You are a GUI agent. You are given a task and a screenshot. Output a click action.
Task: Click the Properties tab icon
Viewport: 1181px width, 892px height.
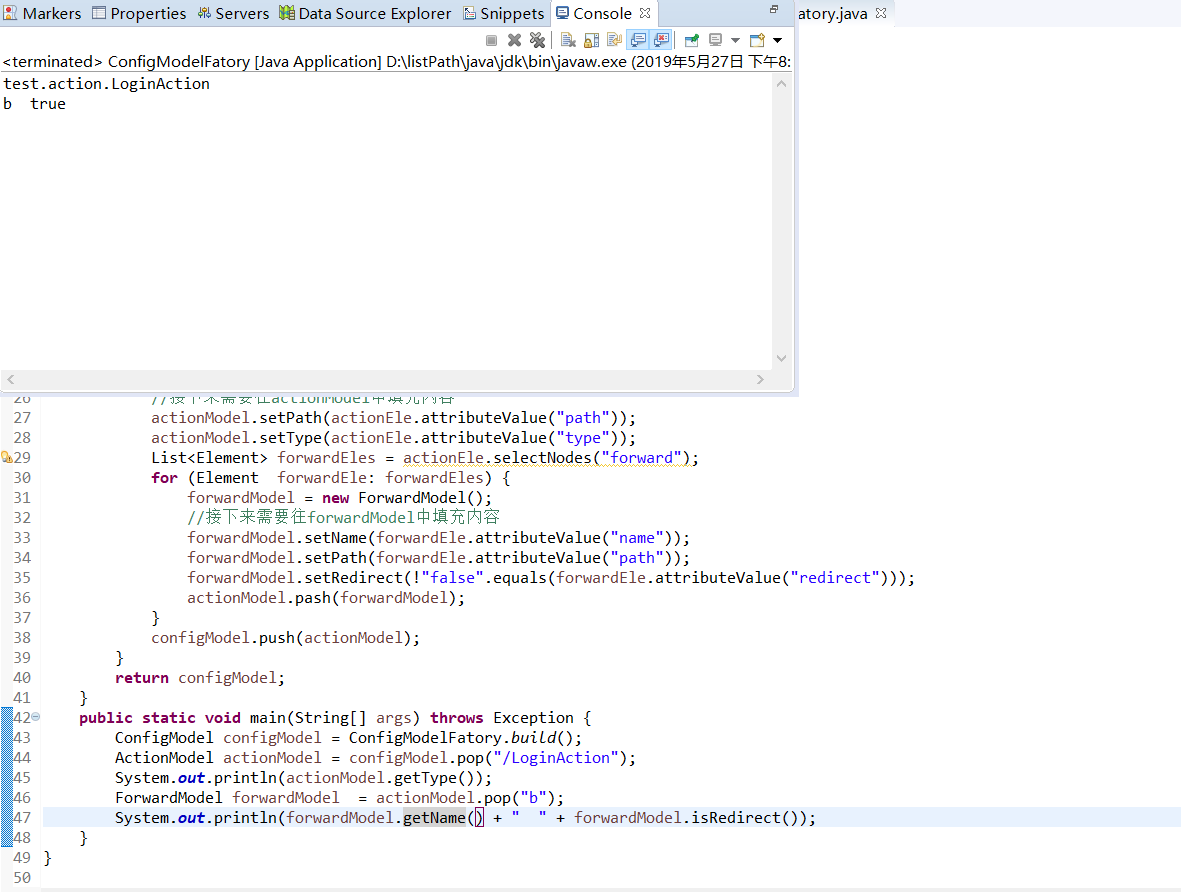(99, 13)
